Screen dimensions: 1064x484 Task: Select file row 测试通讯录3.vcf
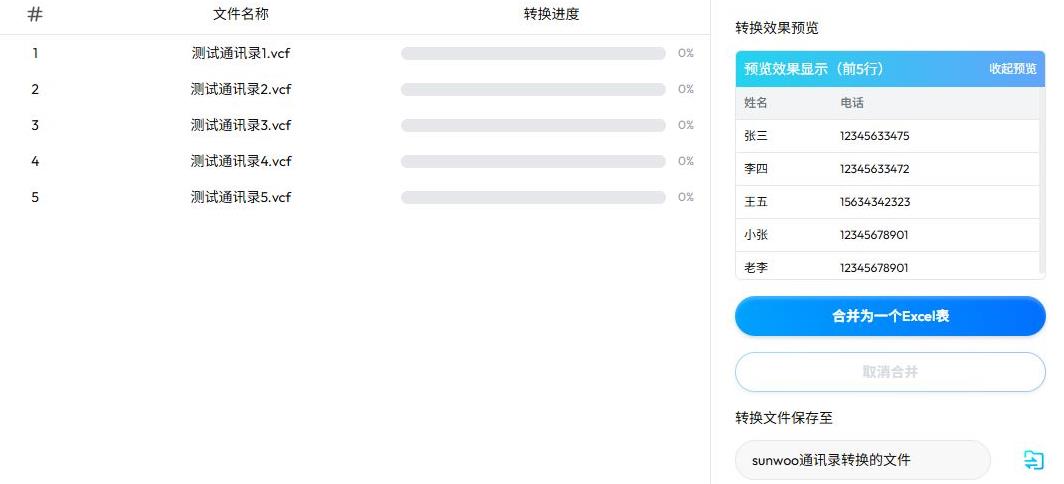(241, 125)
